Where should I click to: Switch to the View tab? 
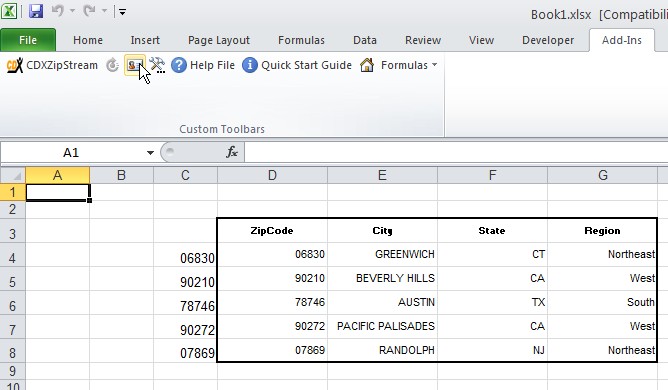point(481,40)
